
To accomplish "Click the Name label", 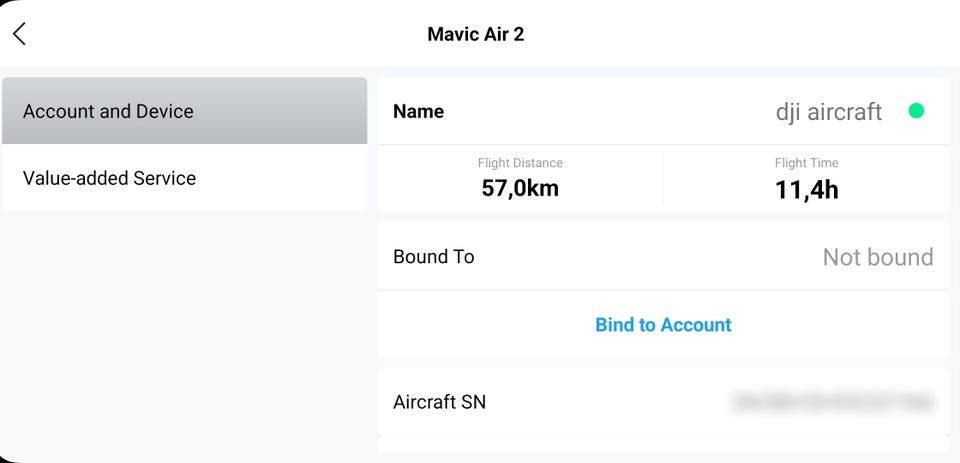I will coord(418,112).
